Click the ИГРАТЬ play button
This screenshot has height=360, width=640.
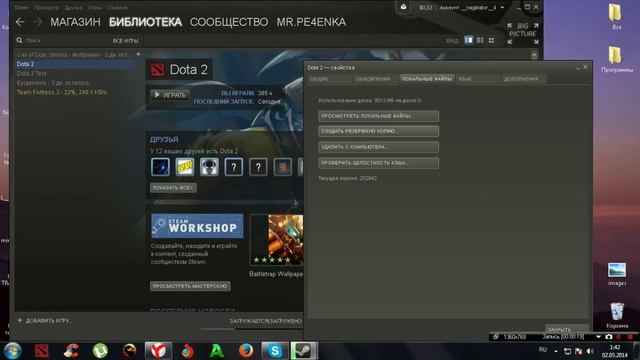tap(170, 95)
